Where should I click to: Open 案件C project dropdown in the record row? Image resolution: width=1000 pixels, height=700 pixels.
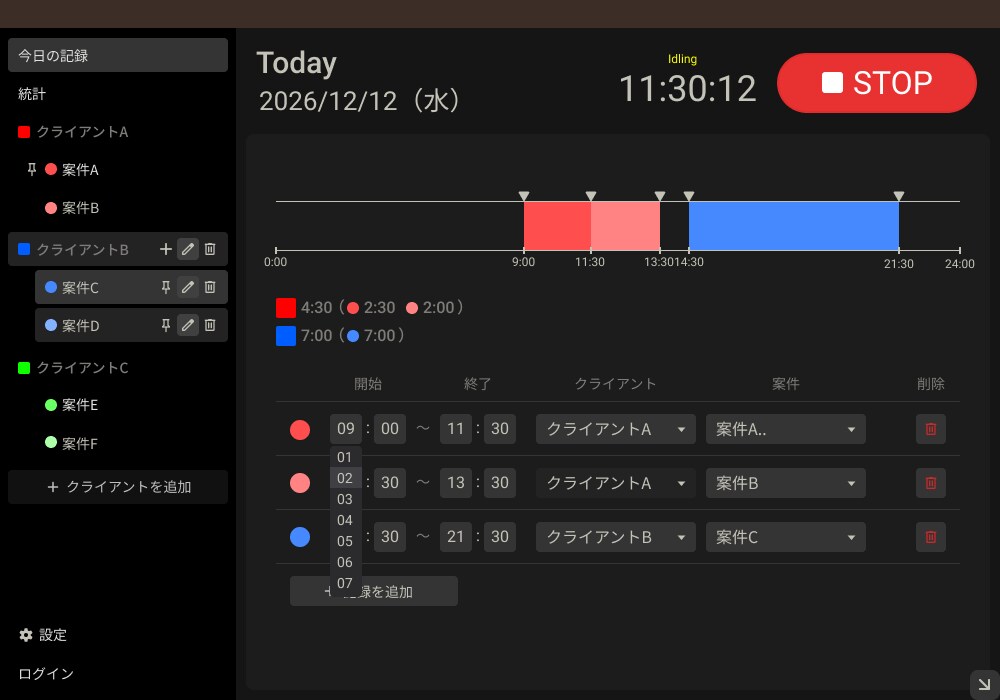point(786,537)
